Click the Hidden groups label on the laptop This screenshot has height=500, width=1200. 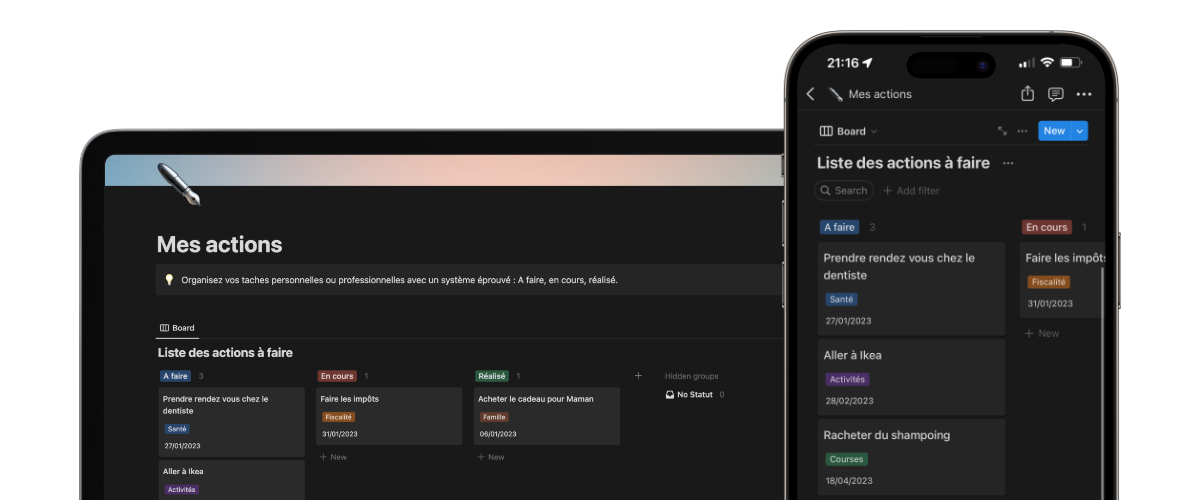tap(692, 376)
